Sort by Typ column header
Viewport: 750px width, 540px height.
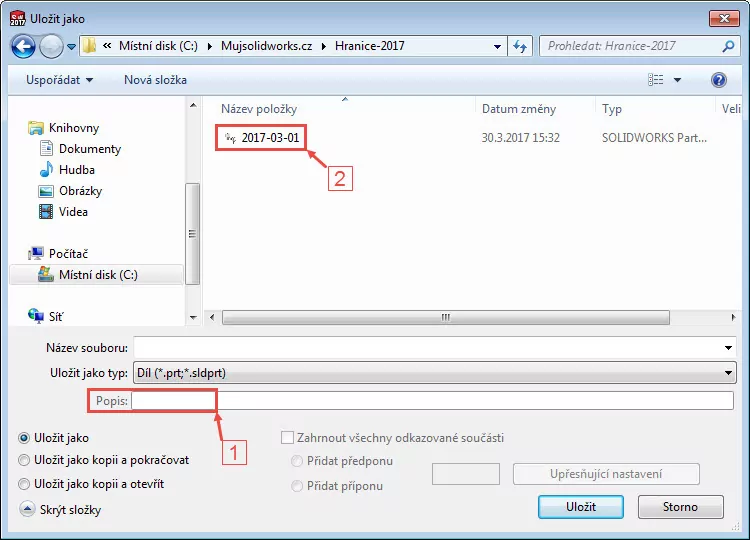612,109
